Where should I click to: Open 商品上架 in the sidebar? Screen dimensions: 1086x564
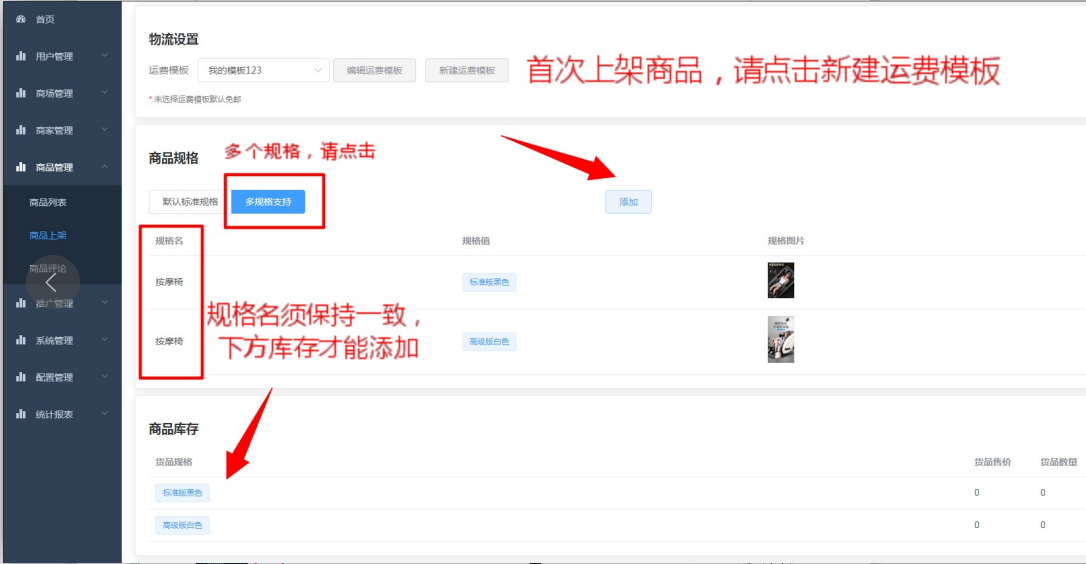[48, 236]
